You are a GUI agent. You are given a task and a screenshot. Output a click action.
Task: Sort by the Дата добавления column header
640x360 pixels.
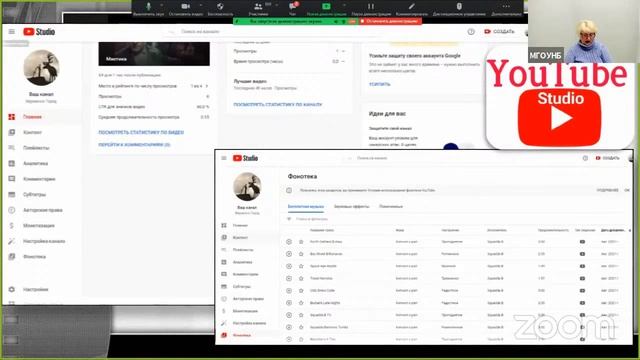point(613,230)
